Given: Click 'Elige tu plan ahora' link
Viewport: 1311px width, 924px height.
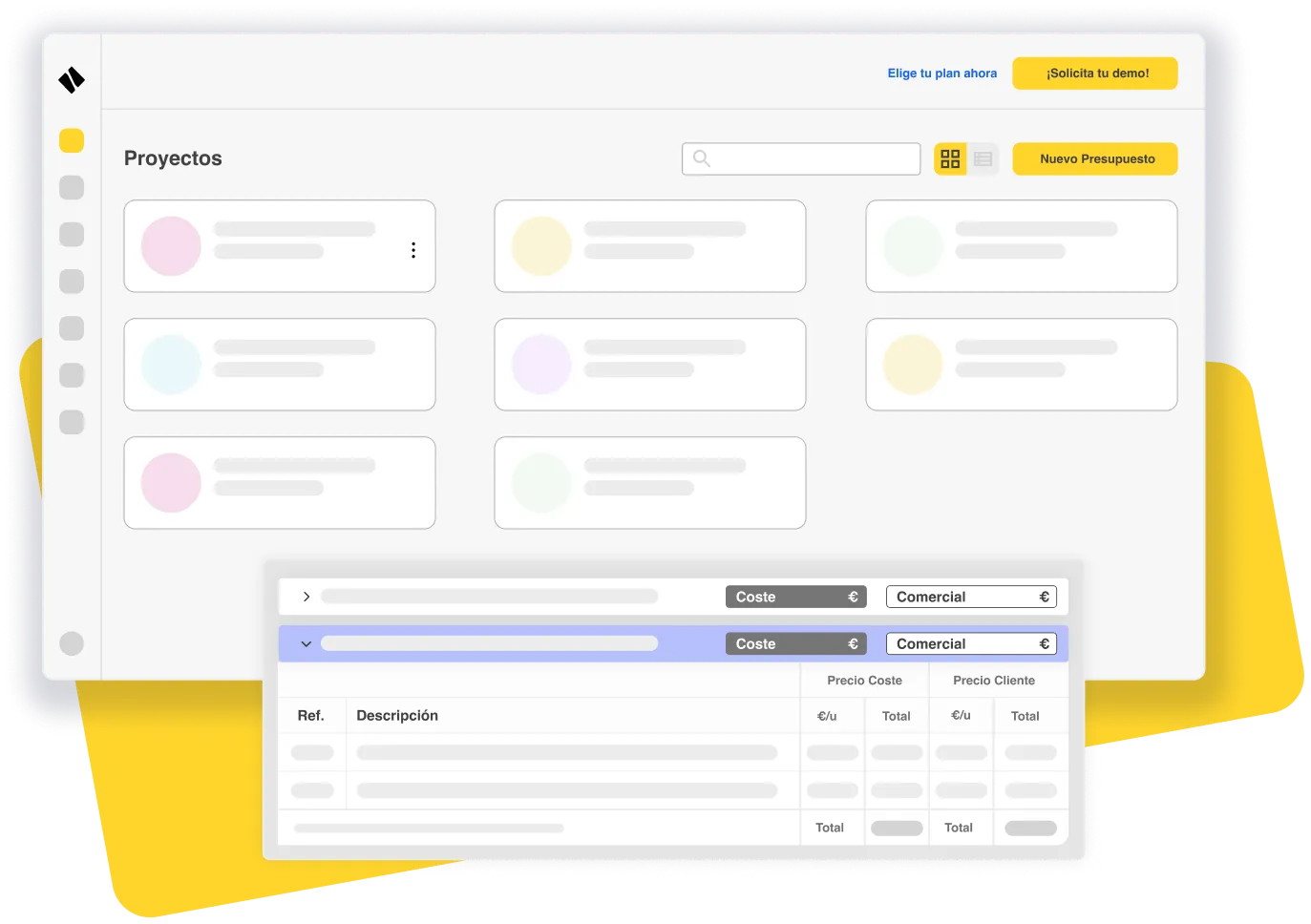Looking at the screenshot, I should pyautogui.click(x=942, y=73).
